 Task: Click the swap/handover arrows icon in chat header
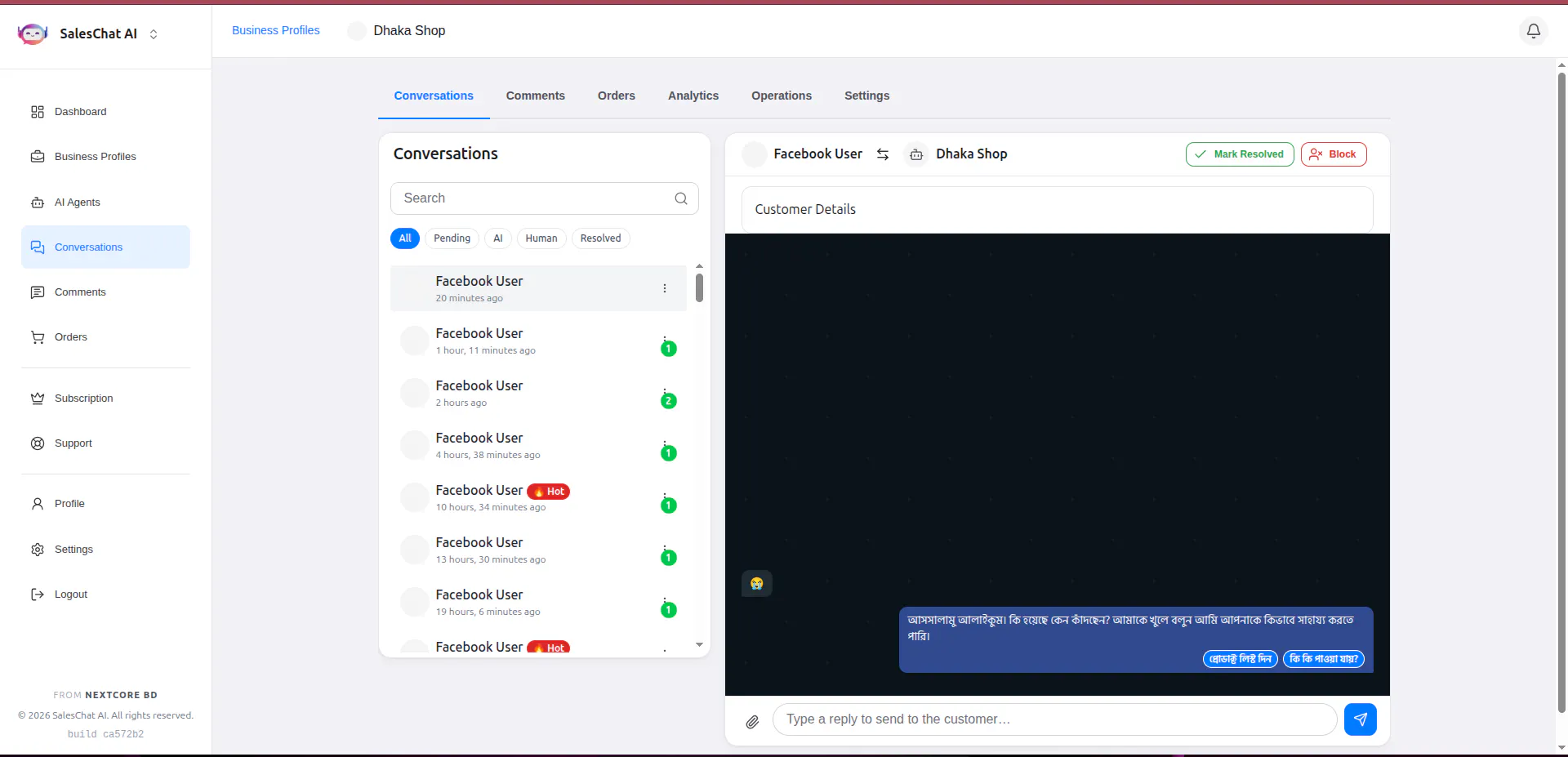click(x=883, y=154)
